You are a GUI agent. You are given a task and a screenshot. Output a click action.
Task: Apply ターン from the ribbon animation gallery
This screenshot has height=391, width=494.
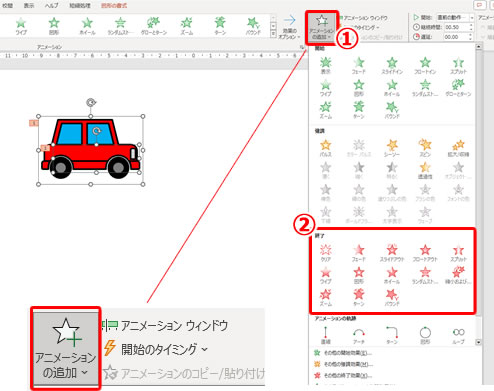(x=220, y=26)
